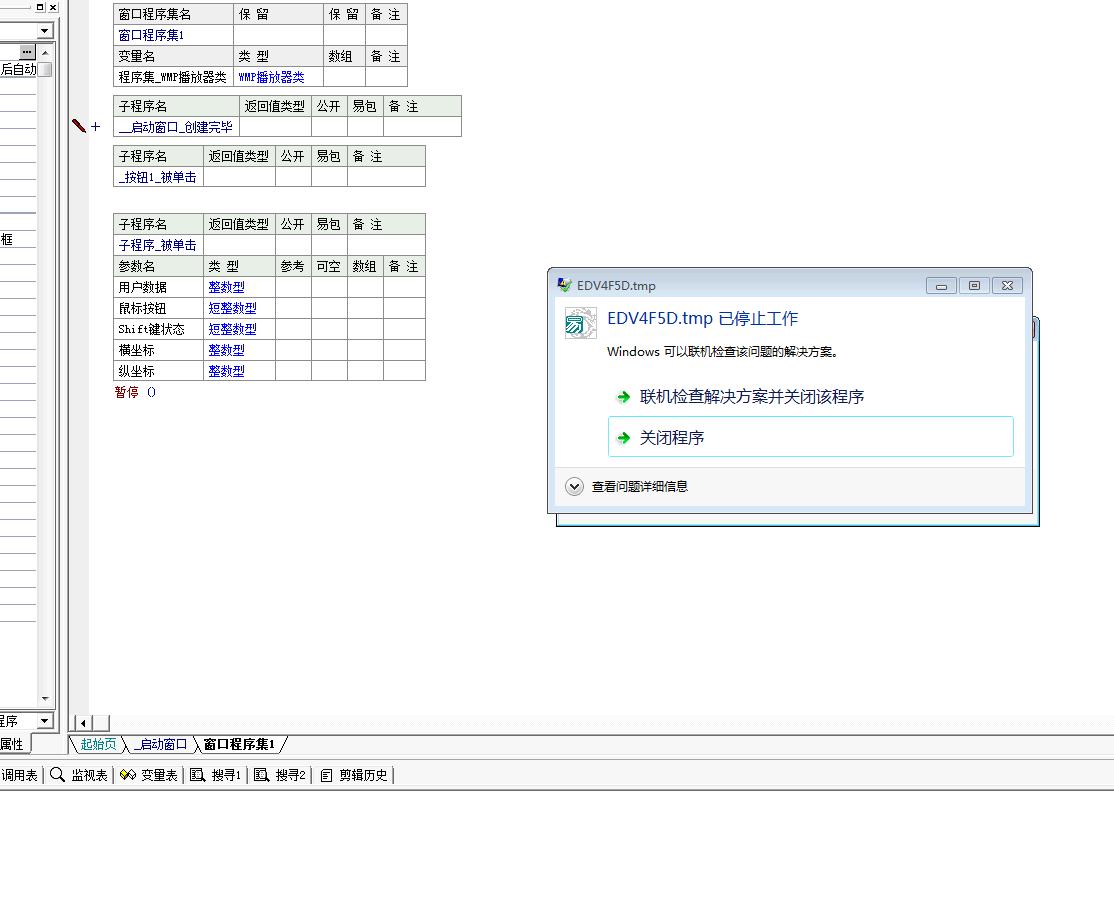Open the _启动窗口 tab
This screenshot has width=1114, height=915.
161,744
